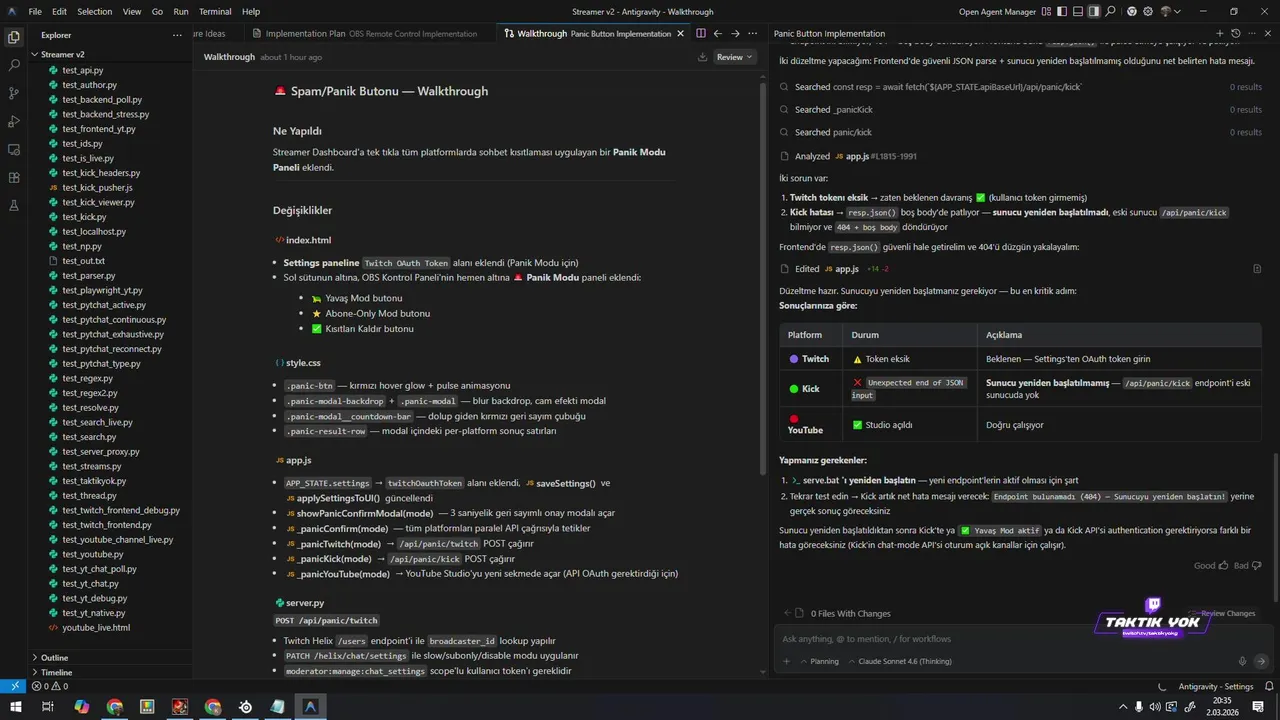Navigate forward with the right arrow

pos(735,33)
